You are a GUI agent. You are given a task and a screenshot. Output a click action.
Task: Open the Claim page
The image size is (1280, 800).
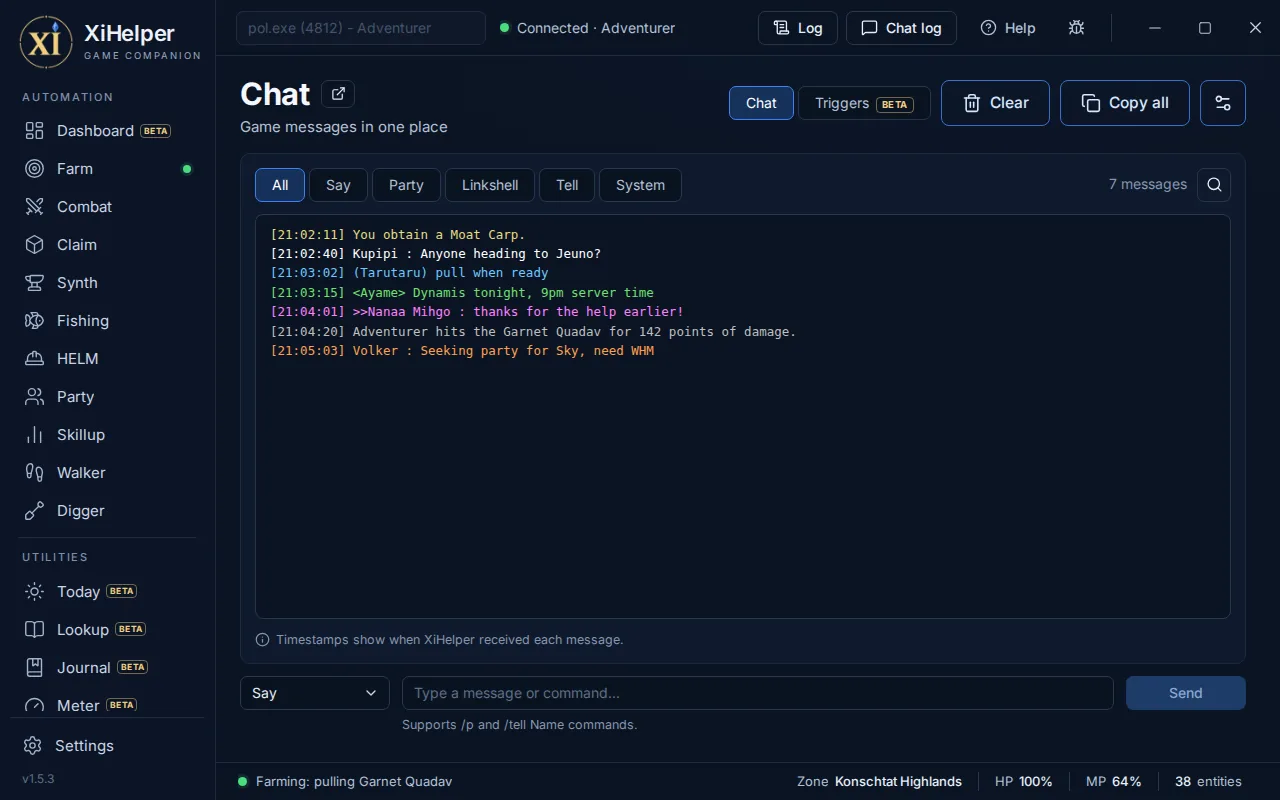click(x=107, y=245)
